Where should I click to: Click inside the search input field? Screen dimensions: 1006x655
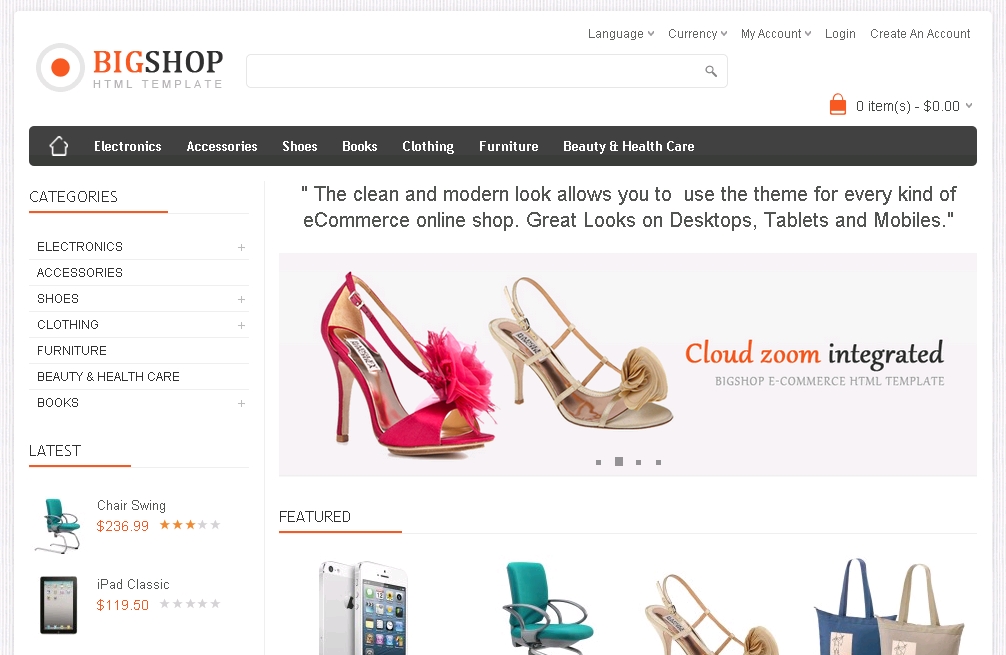point(470,71)
